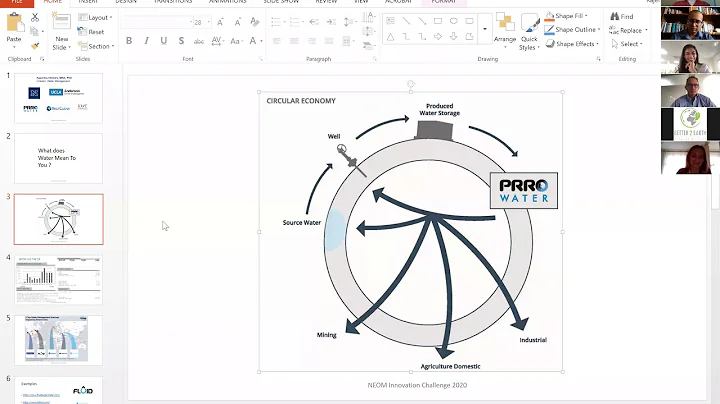720x404 pixels.
Task: Open the columns dropdown
Action: pos(348,41)
